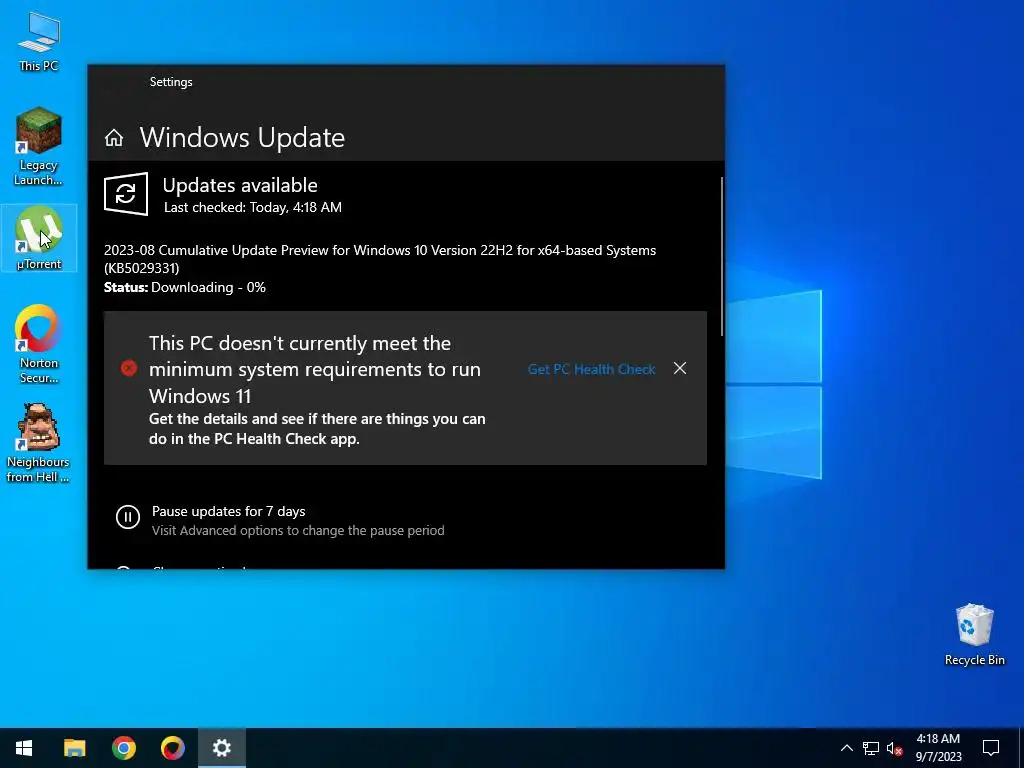Show hidden system tray icons
The width and height of the screenshot is (1024, 768).
point(846,748)
